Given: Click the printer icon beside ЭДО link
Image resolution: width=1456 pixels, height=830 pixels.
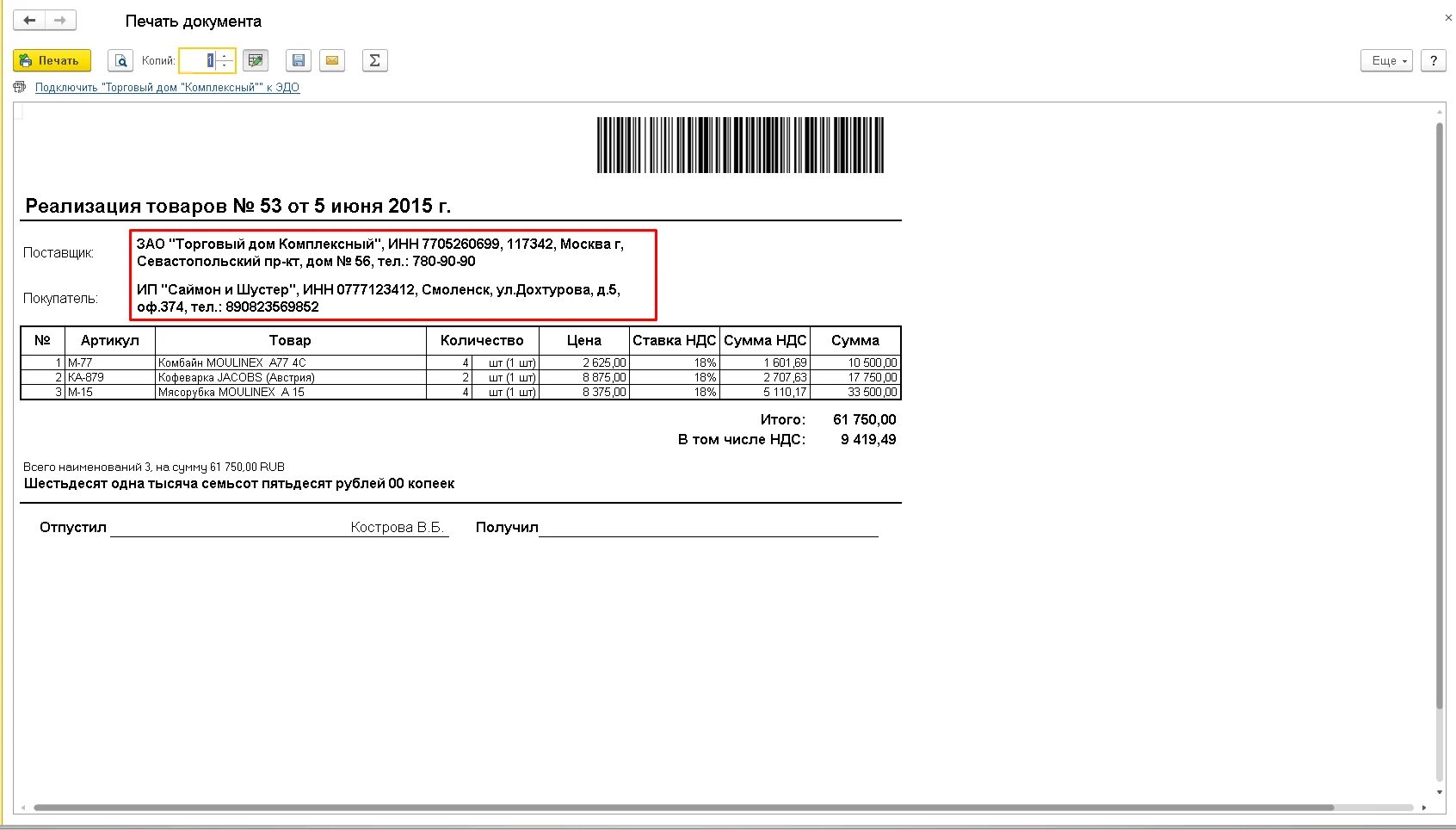Looking at the screenshot, I should (20, 87).
